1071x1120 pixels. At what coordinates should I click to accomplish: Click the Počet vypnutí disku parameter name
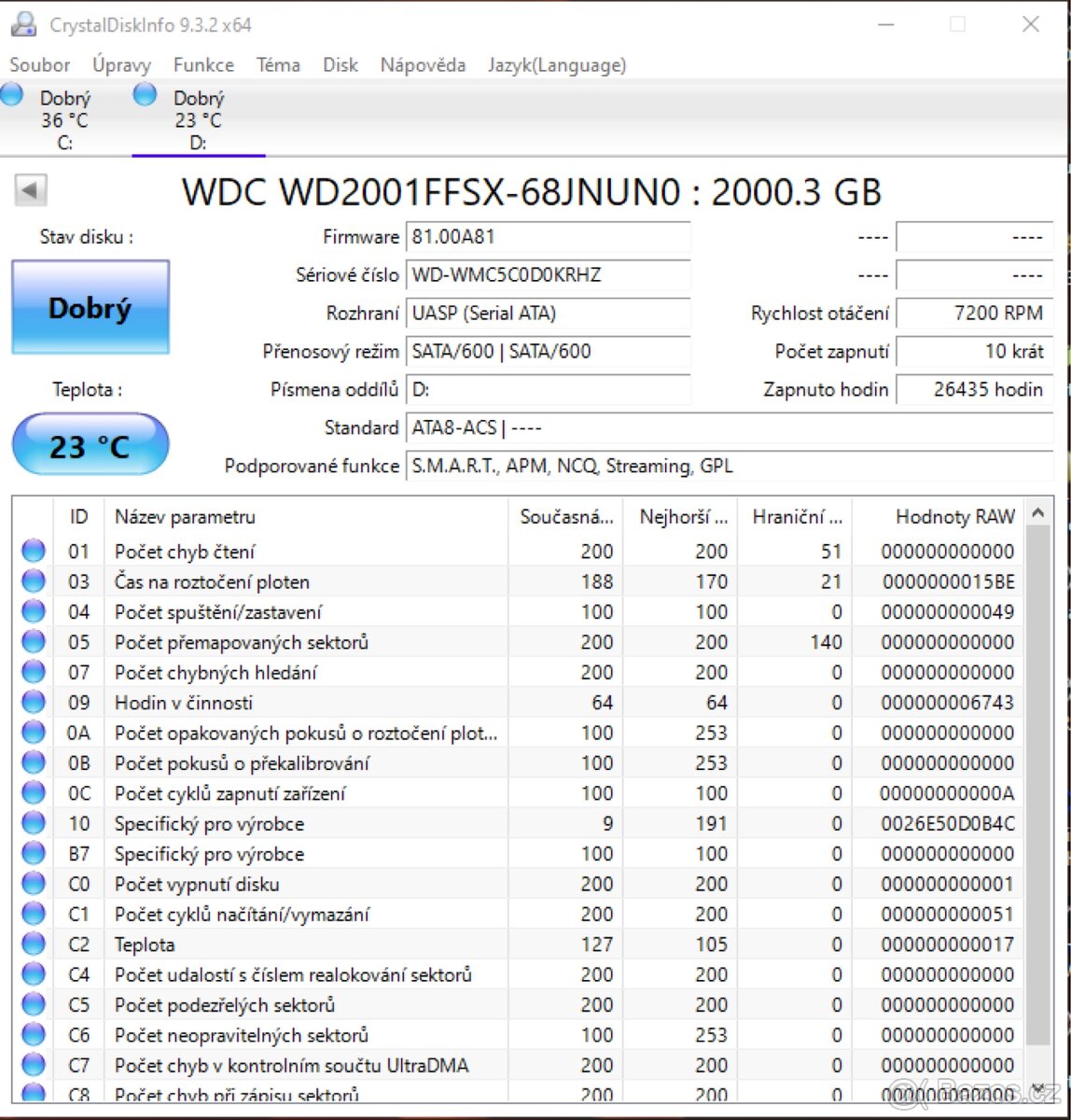[197, 884]
